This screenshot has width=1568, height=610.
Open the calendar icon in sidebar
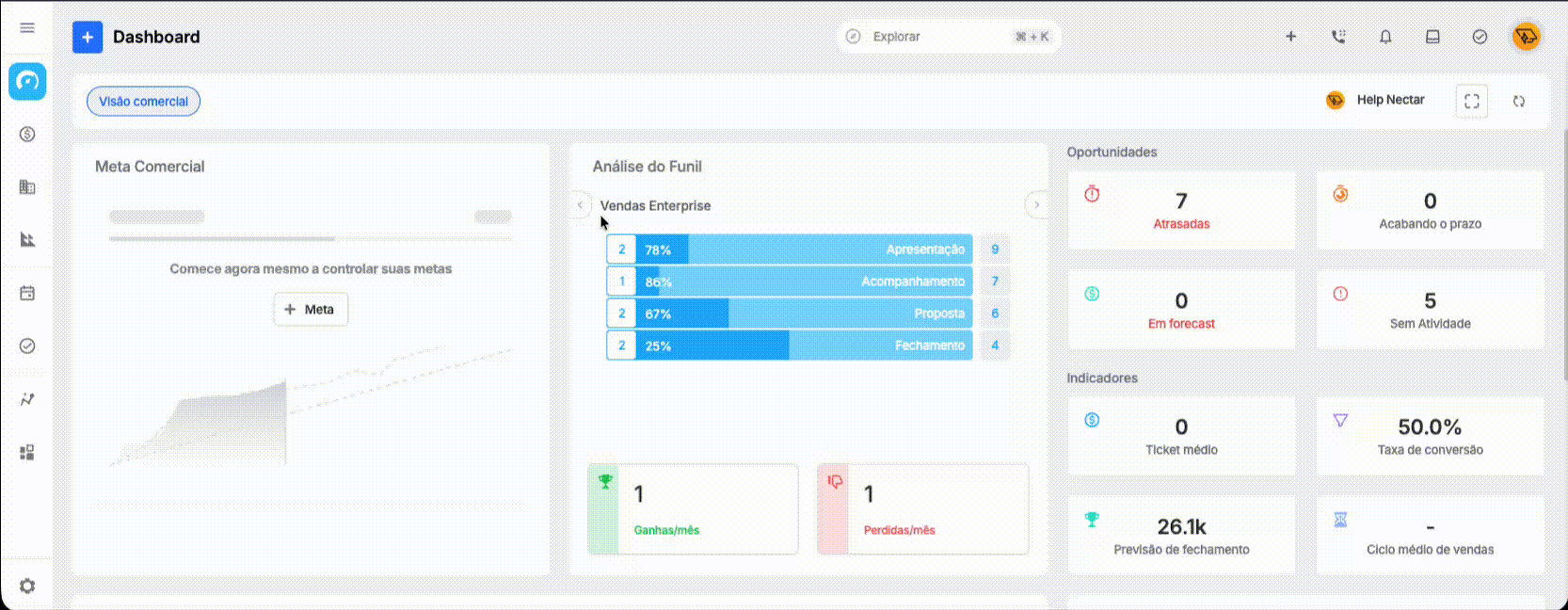click(x=27, y=293)
